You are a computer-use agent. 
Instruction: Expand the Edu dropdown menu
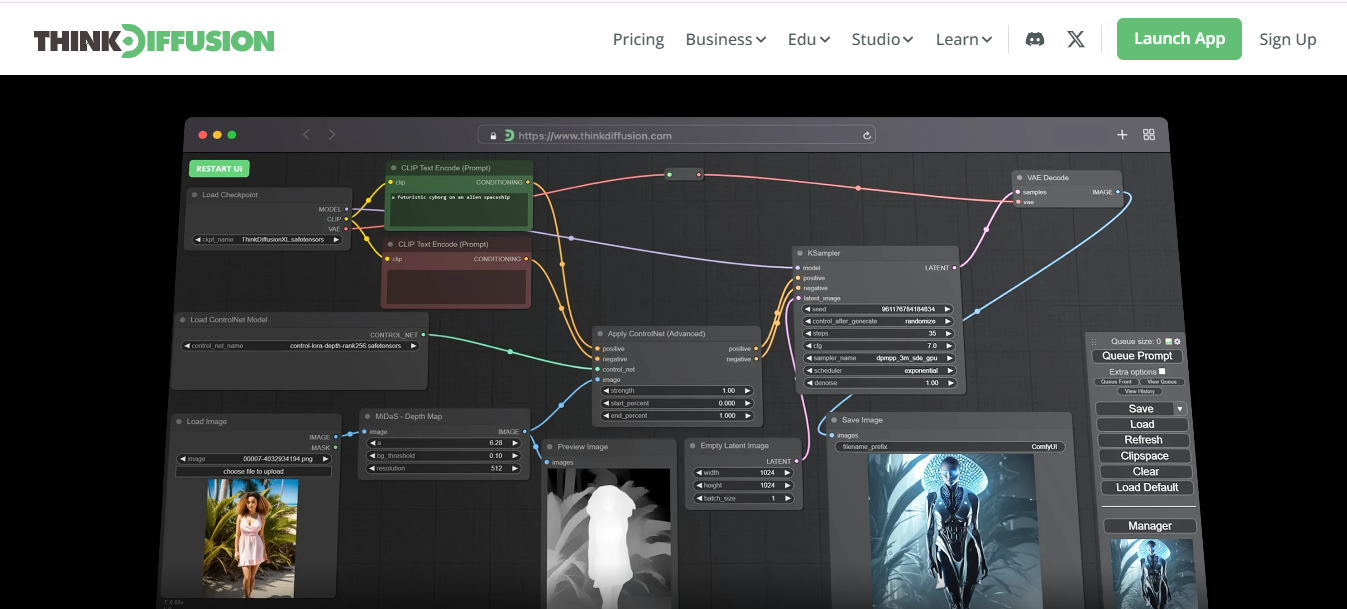(809, 39)
